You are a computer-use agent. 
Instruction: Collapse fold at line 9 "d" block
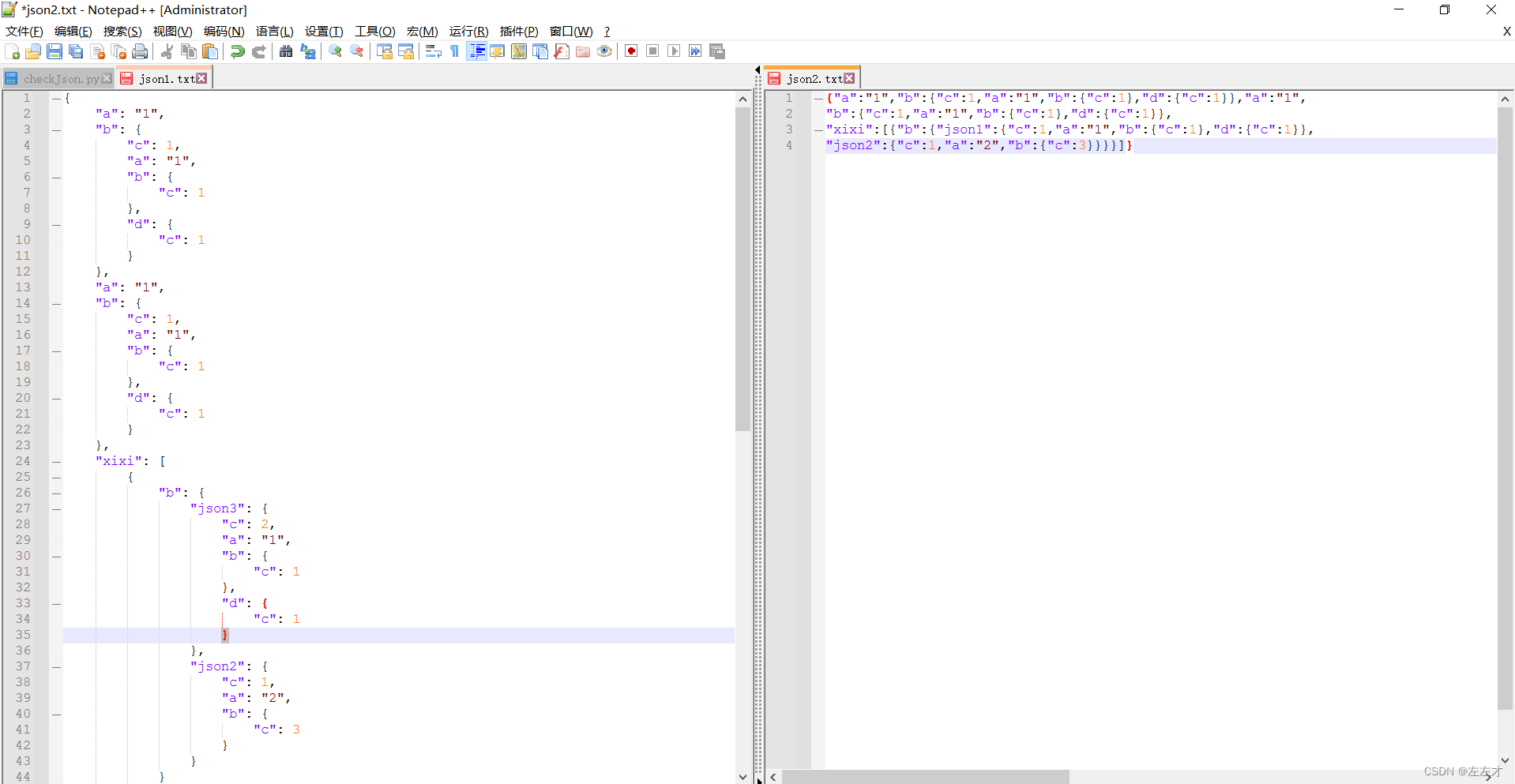[56, 225]
